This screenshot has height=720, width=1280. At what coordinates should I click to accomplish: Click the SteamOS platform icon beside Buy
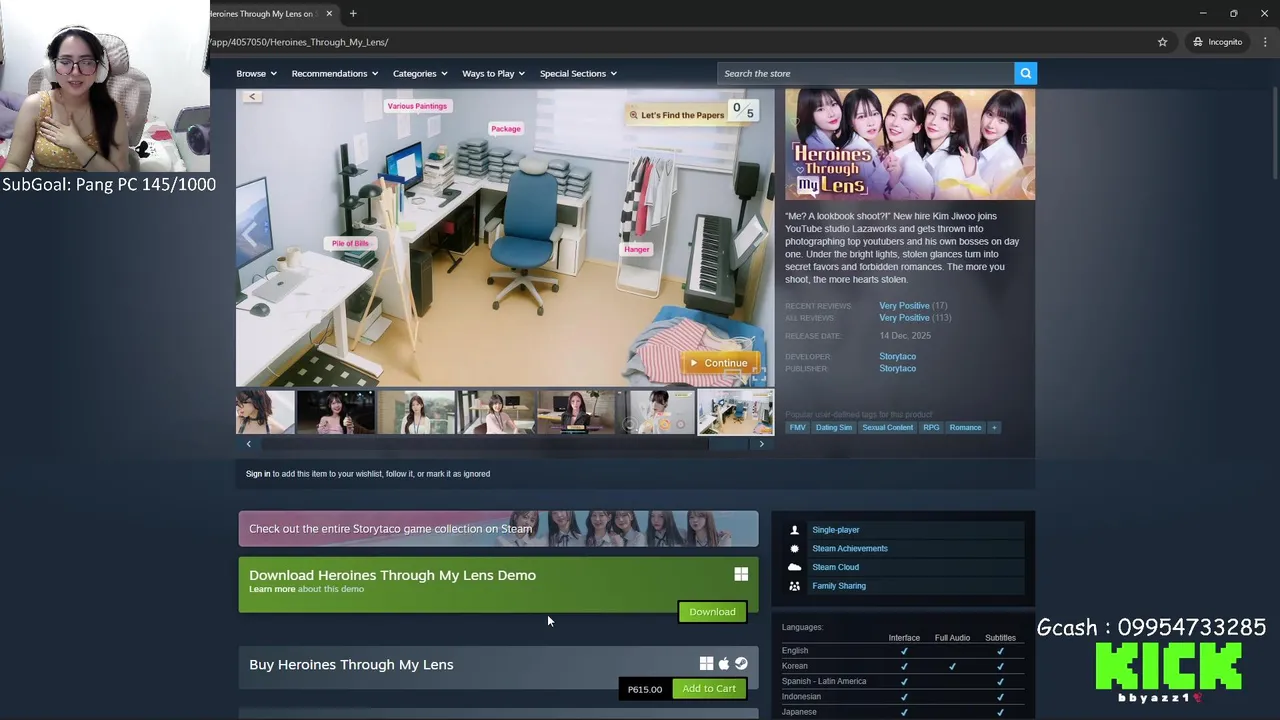click(741, 663)
